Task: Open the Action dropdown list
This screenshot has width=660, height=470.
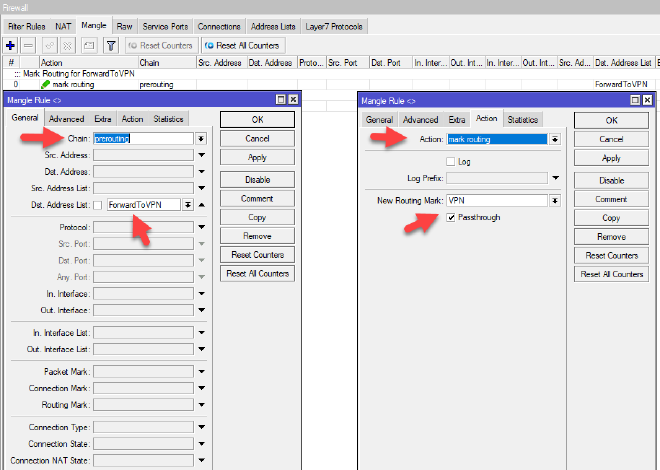Action: 555,139
